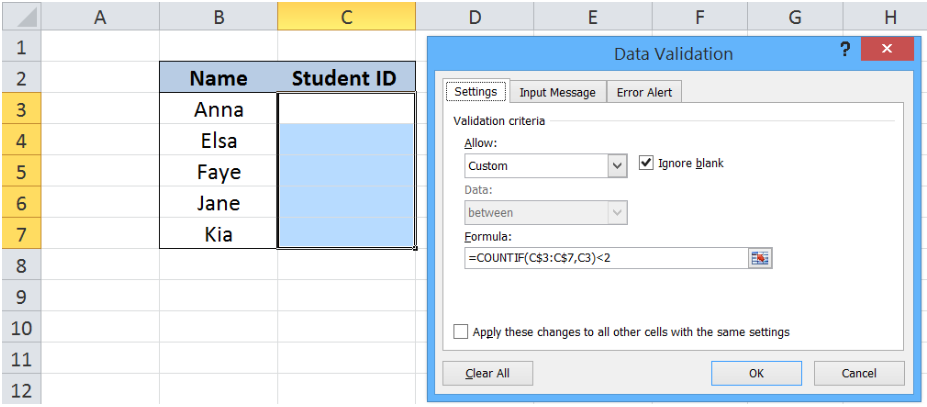
Task: Enable Apply these changes to all other cells
Action: pos(460,331)
